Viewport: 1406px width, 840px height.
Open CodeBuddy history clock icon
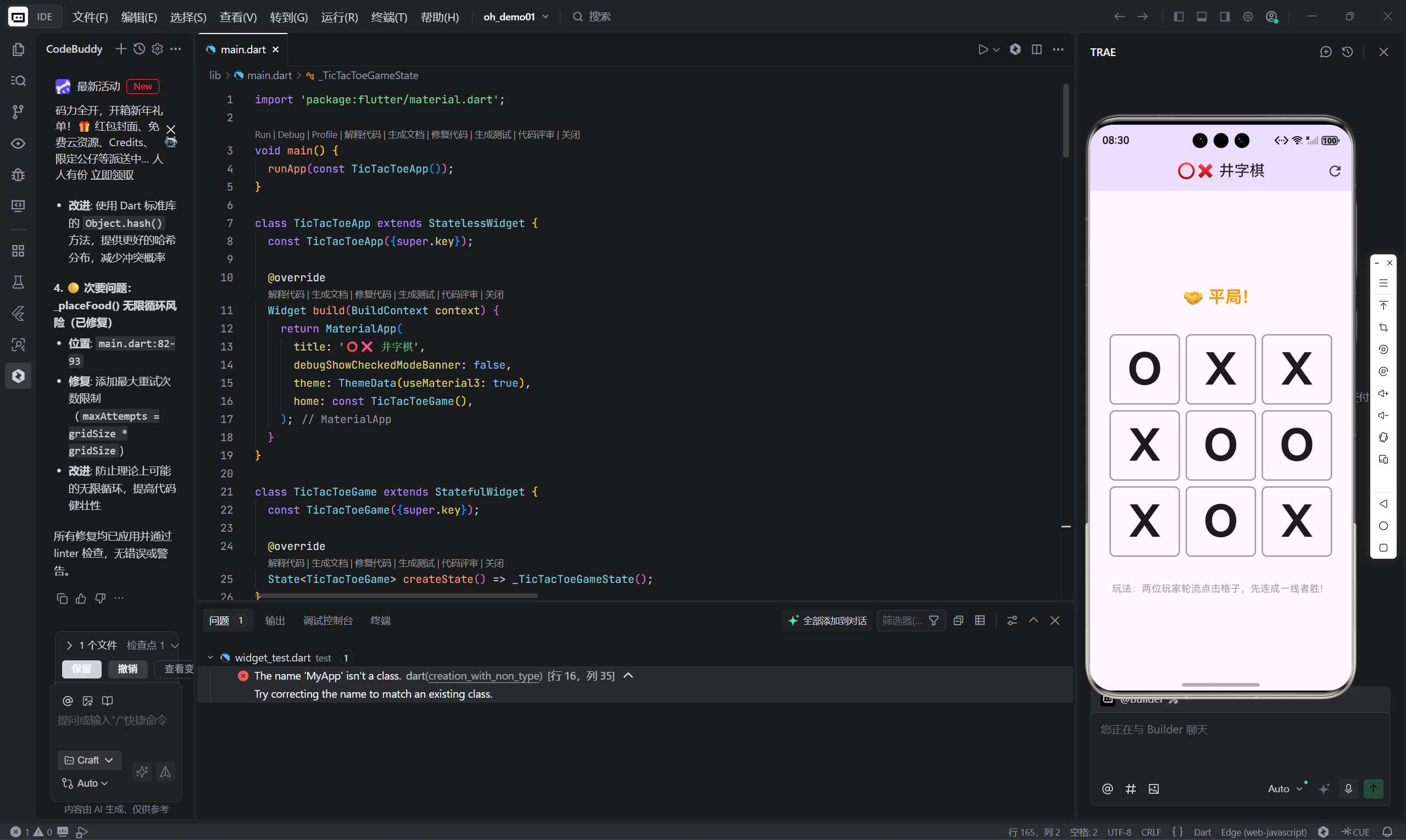[x=139, y=49]
